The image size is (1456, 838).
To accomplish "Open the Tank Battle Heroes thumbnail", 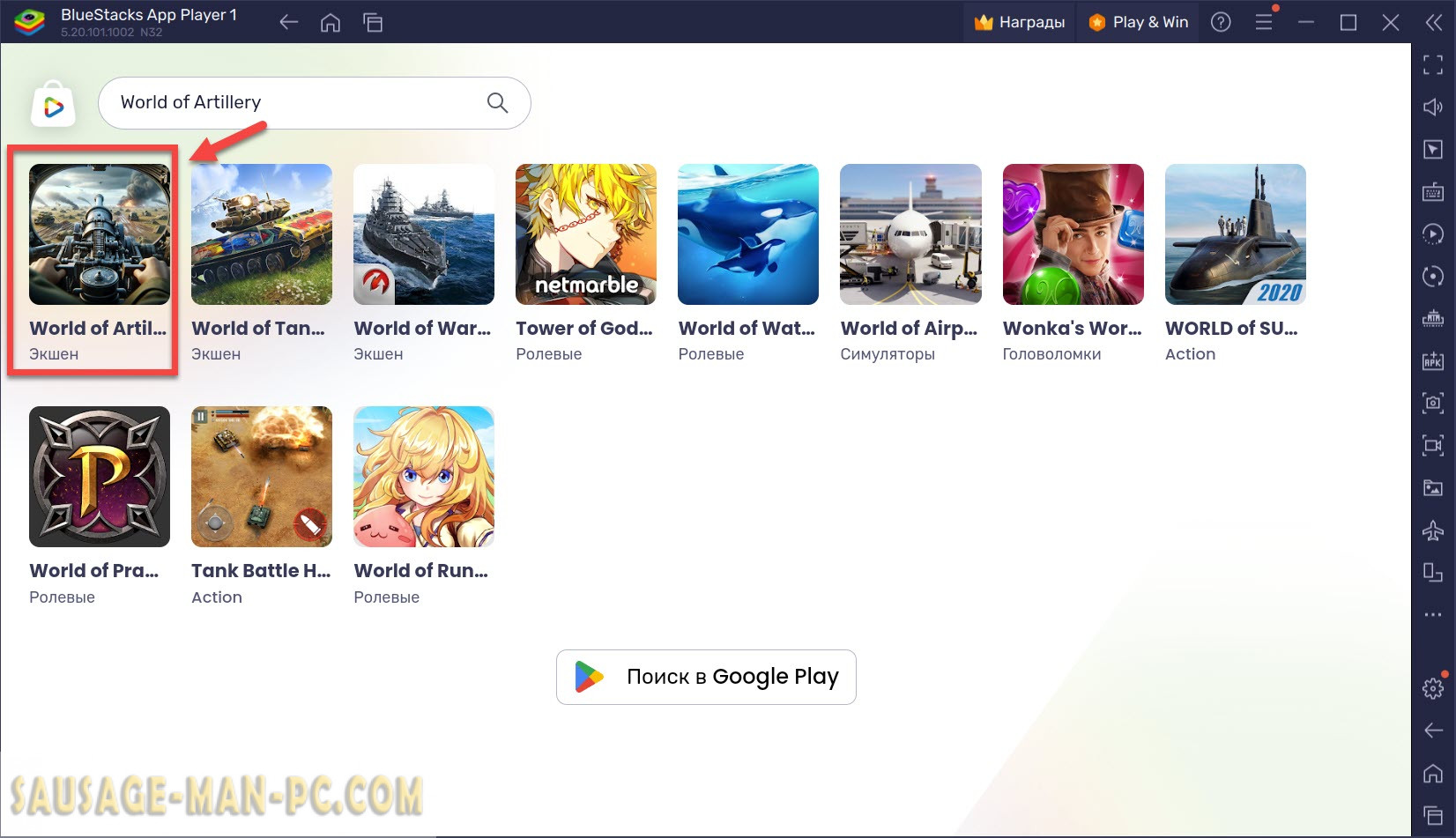I will tap(262, 477).
